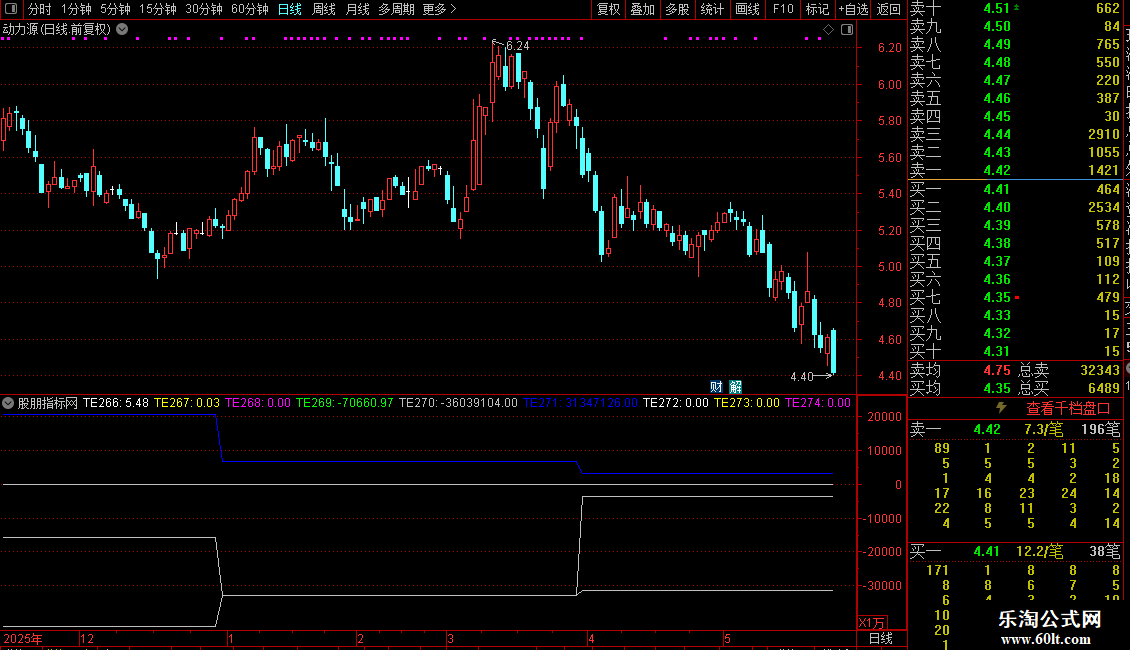Click the 买均 4.35 average value
Image resolution: width=1130 pixels, height=650 pixels.
coord(997,388)
